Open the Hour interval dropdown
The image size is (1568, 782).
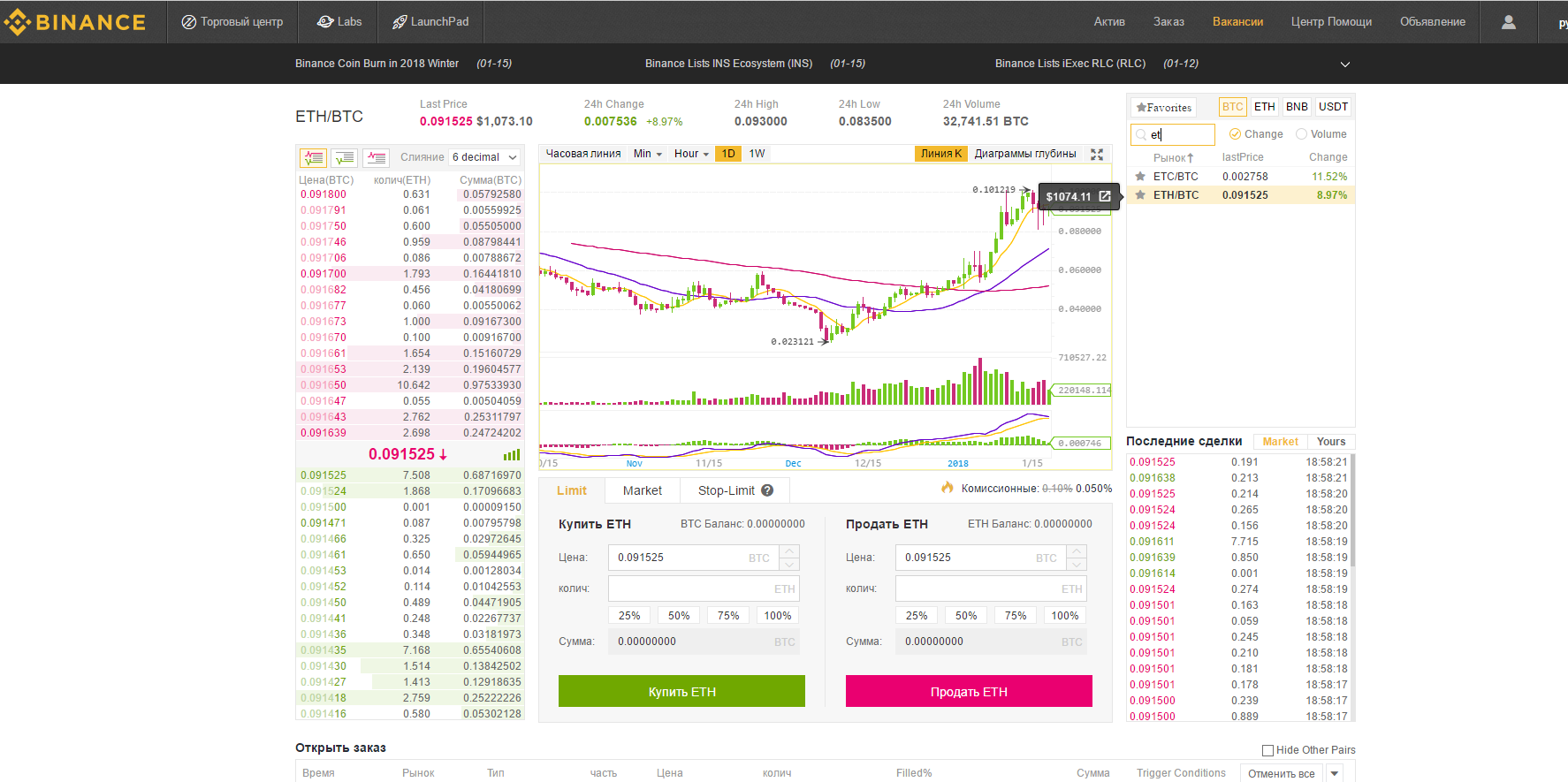pyautogui.click(x=691, y=154)
